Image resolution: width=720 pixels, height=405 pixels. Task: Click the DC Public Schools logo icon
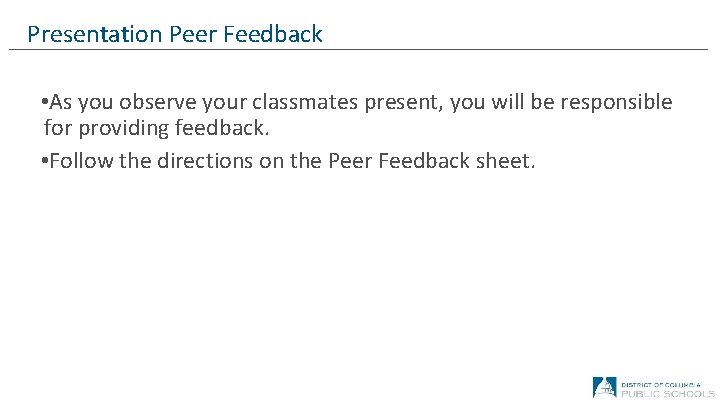click(604, 386)
